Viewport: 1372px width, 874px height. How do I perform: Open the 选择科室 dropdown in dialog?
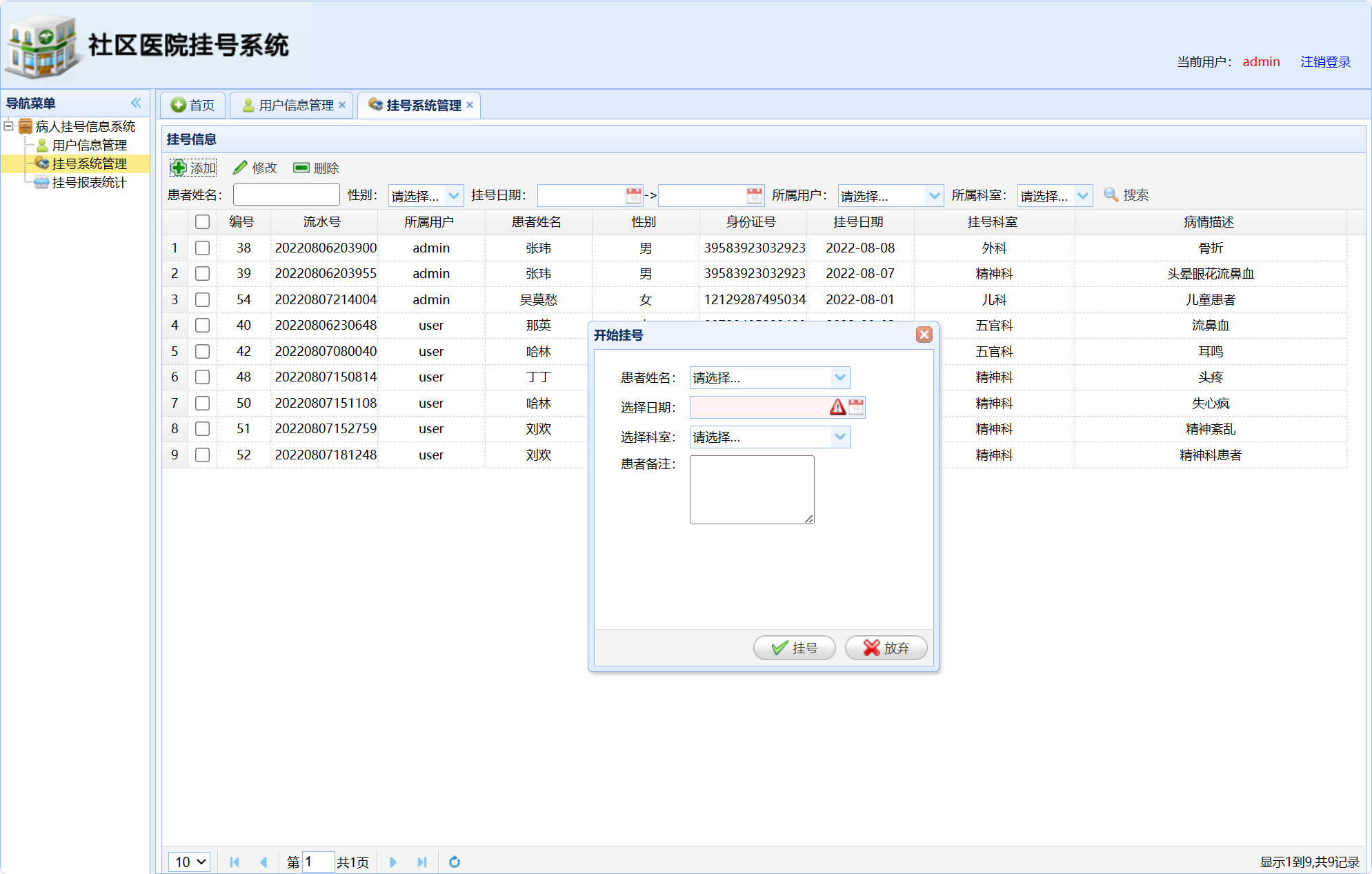[x=839, y=437]
